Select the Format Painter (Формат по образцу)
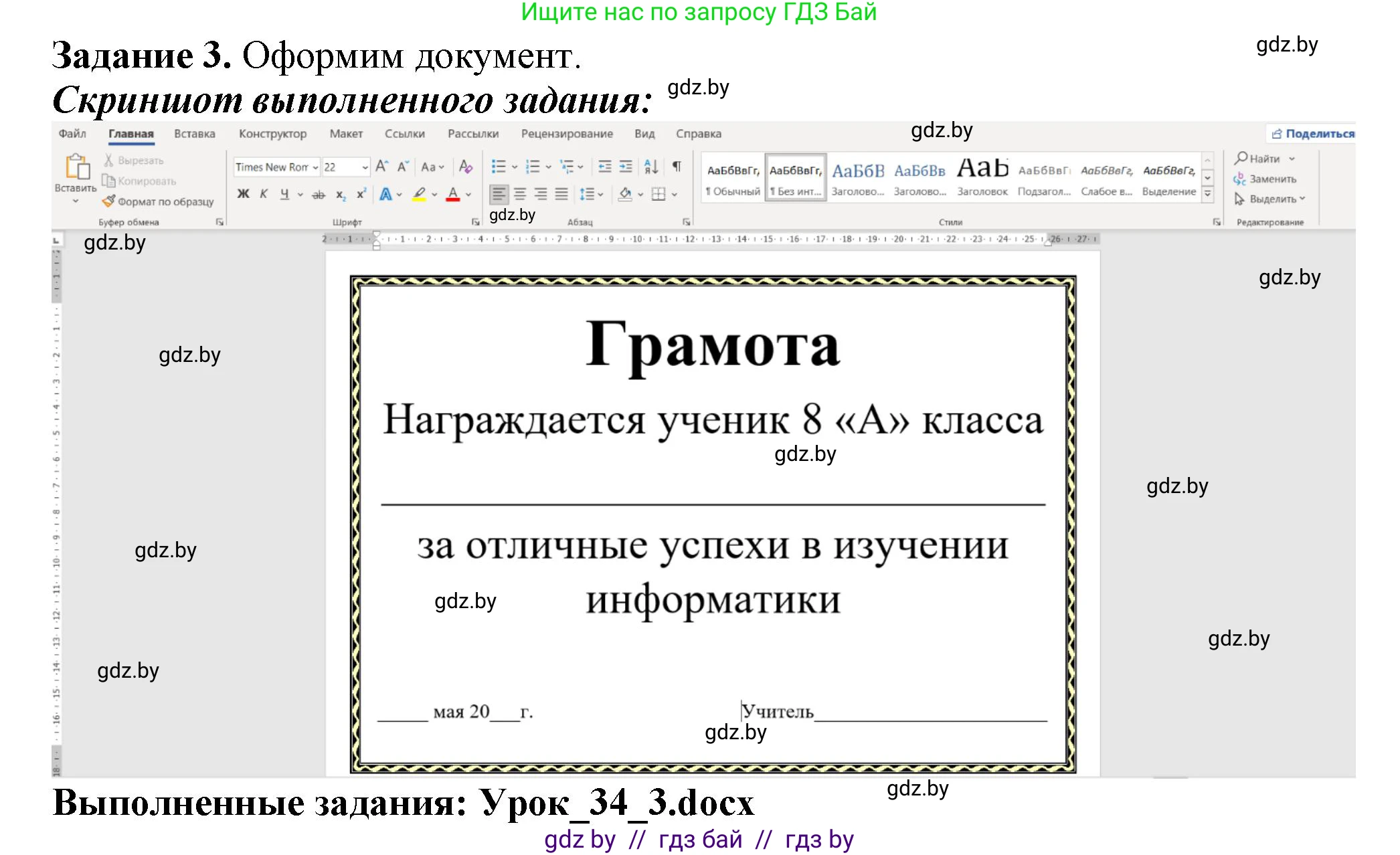The width and height of the screenshot is (1400, 855). click(x=110, y=201)
